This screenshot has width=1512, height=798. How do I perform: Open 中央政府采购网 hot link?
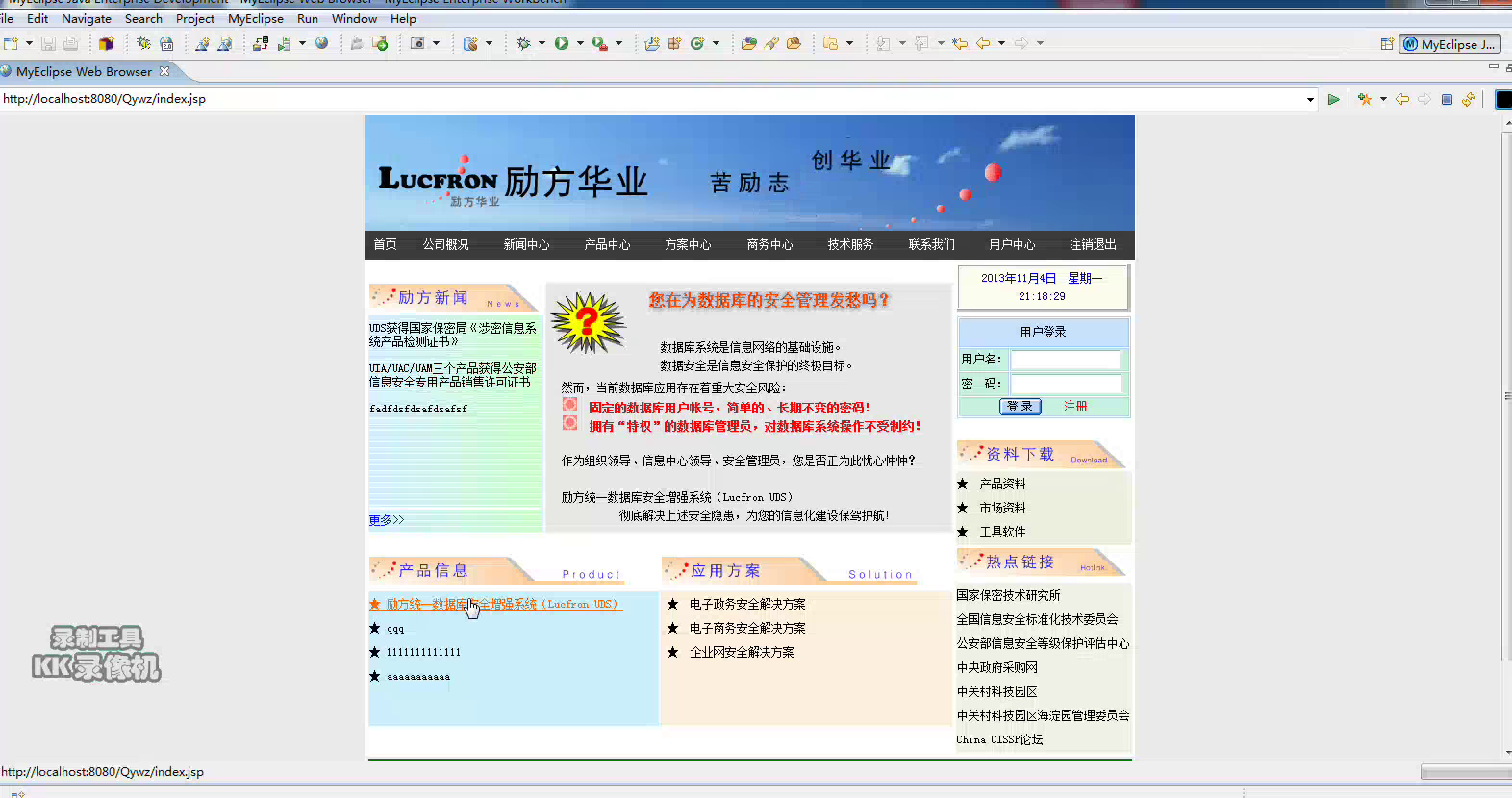pos(996,667)
